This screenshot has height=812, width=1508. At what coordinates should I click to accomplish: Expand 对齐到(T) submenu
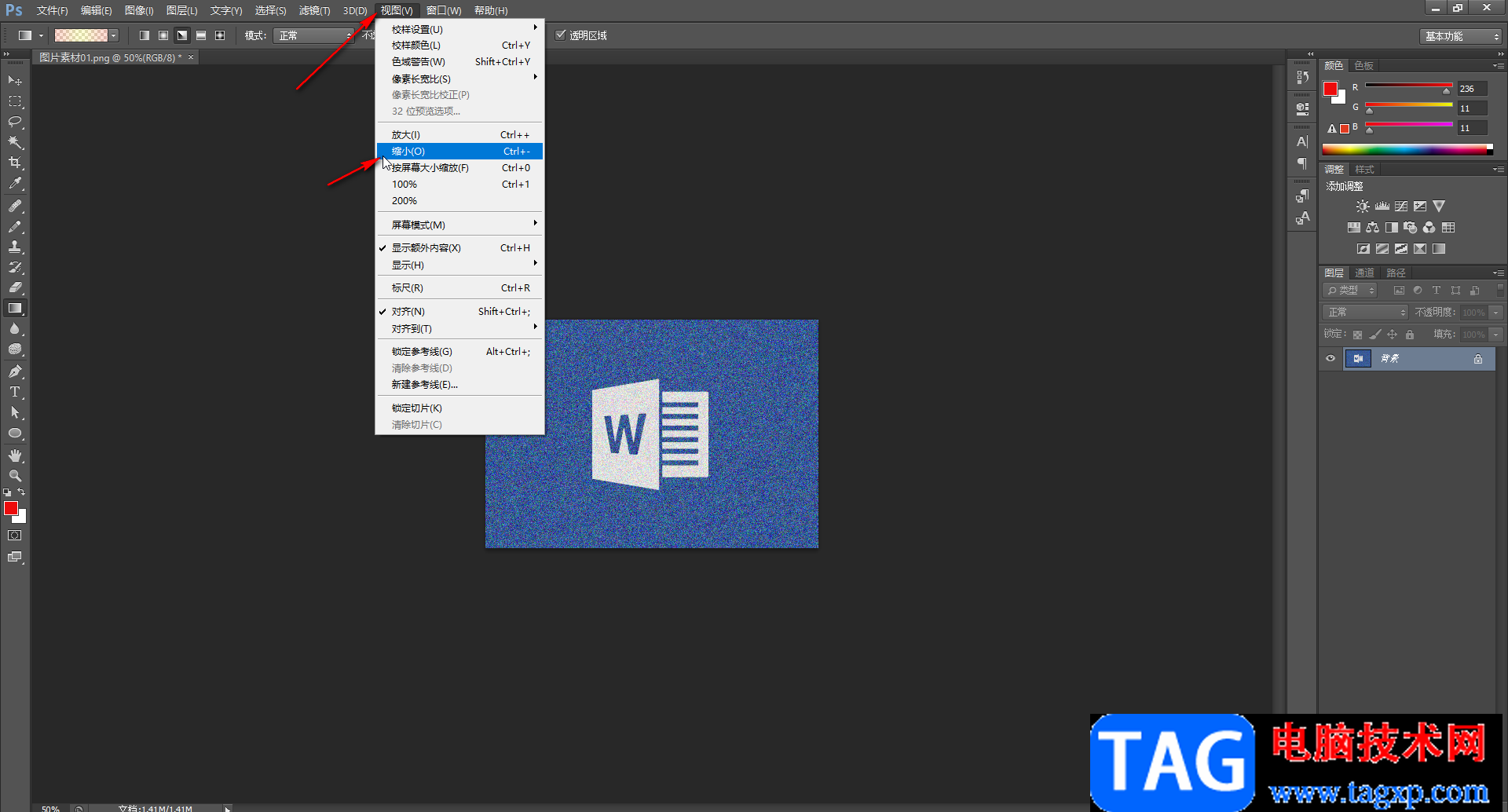(460, 329)
